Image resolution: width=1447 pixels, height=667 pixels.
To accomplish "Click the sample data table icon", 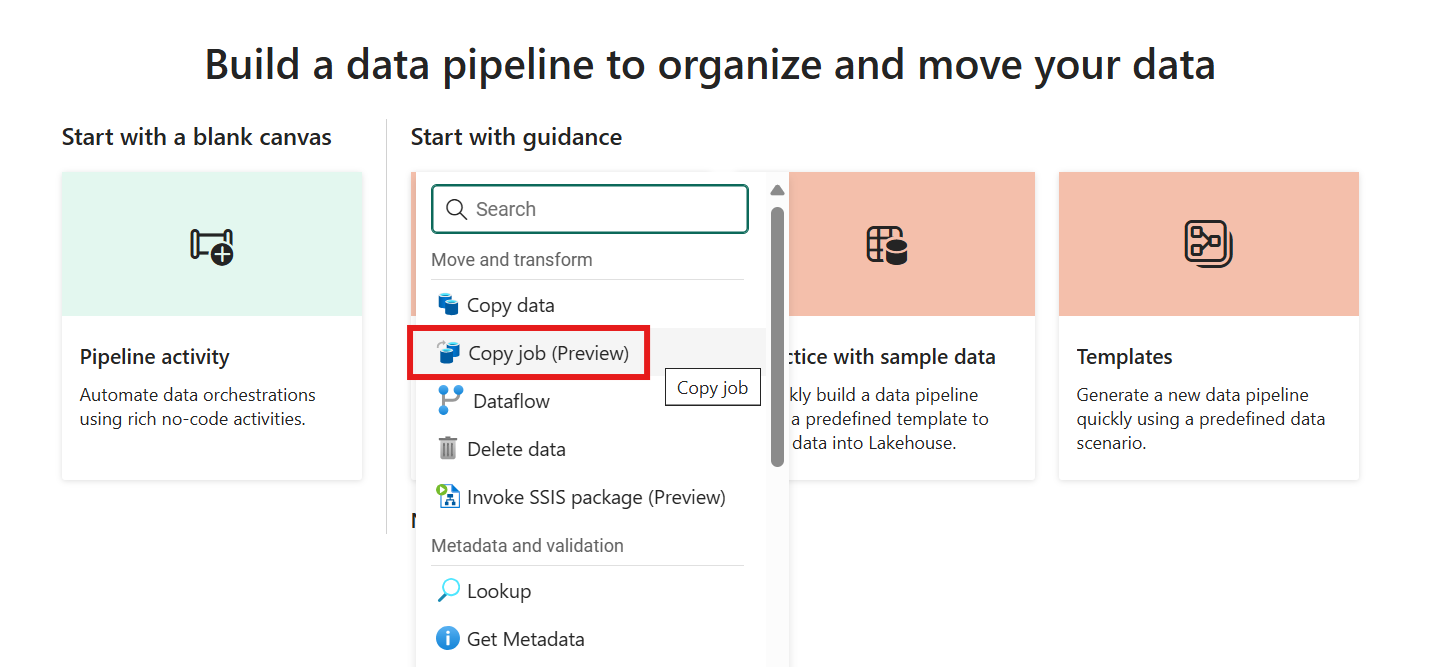I will click(886, 244).
